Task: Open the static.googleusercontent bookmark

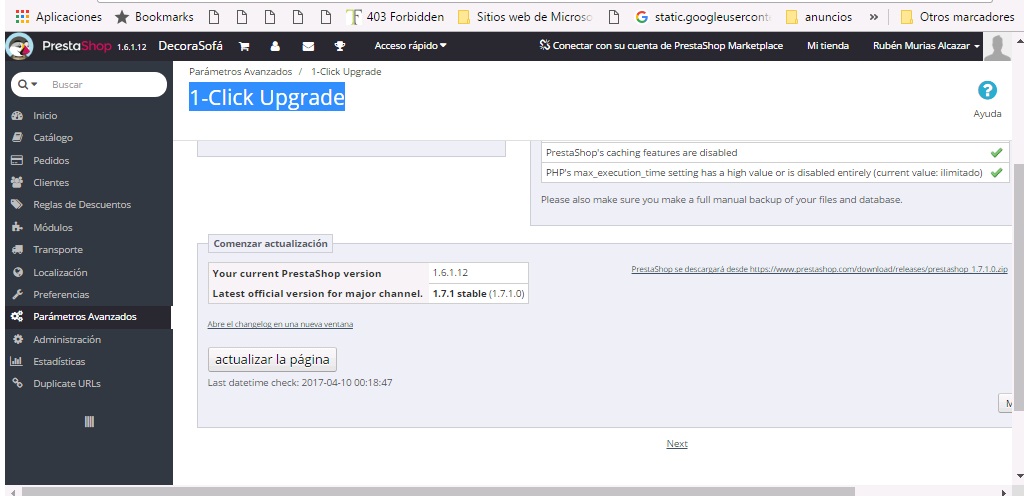Action: pos(704,17)
